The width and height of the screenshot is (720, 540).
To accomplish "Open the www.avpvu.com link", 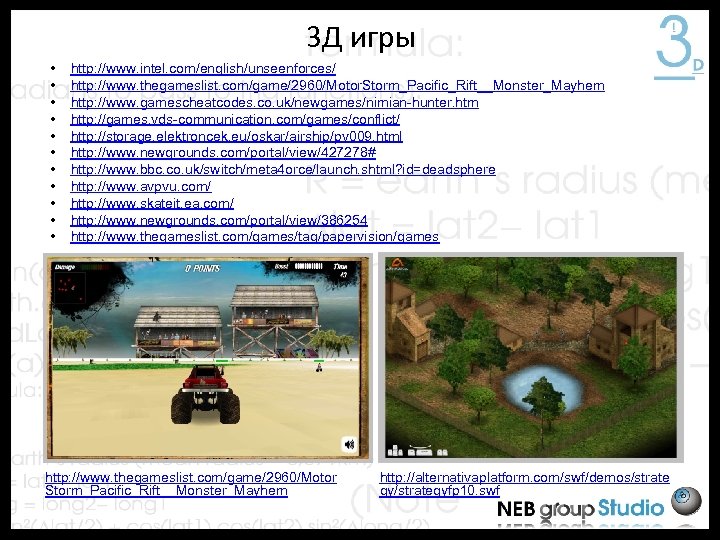I will [141, 186].
